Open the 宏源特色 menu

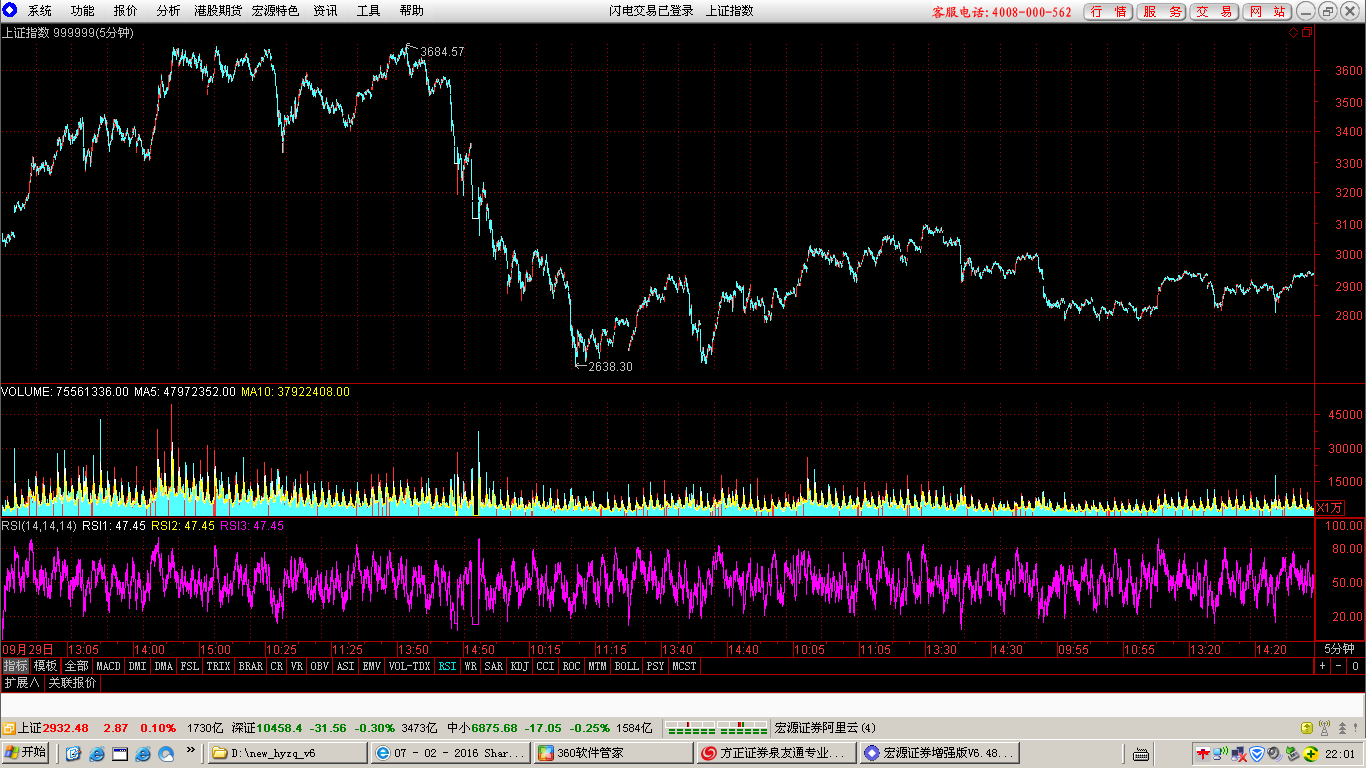point(275,11)
